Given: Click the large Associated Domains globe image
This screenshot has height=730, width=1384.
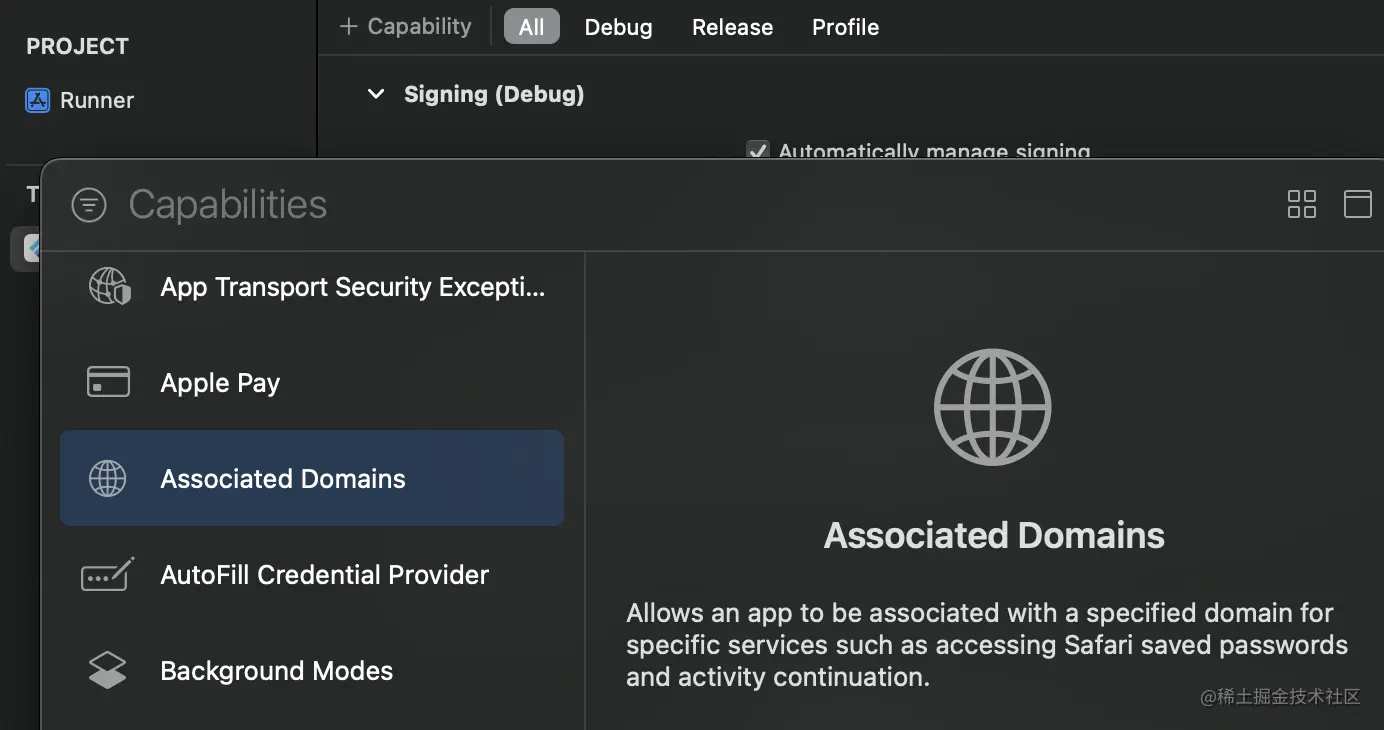Looking at the screenshot, I should click(x=992, y=406).
